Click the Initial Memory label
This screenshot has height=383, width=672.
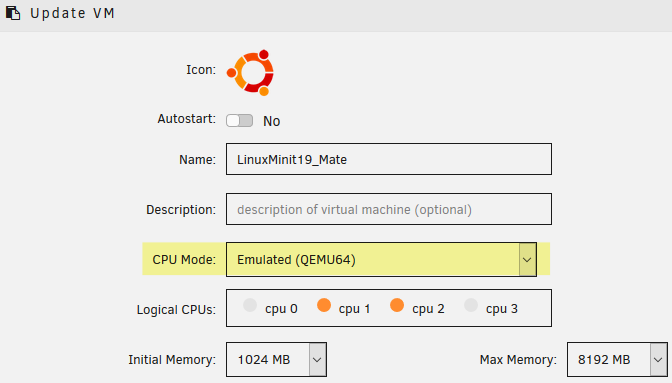point(172,360)
